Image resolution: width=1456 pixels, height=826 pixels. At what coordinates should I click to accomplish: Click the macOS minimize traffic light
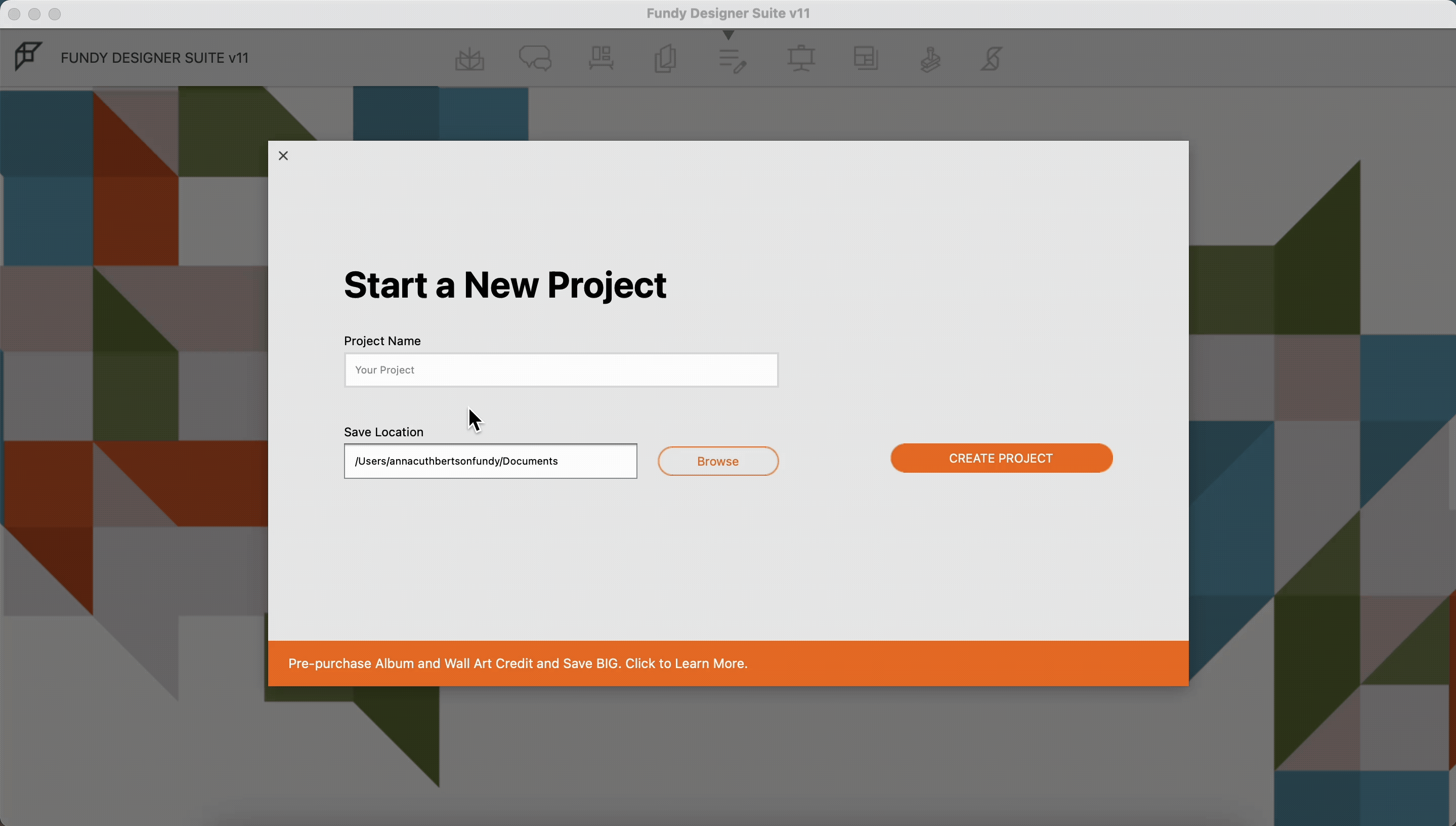[34, 14]
